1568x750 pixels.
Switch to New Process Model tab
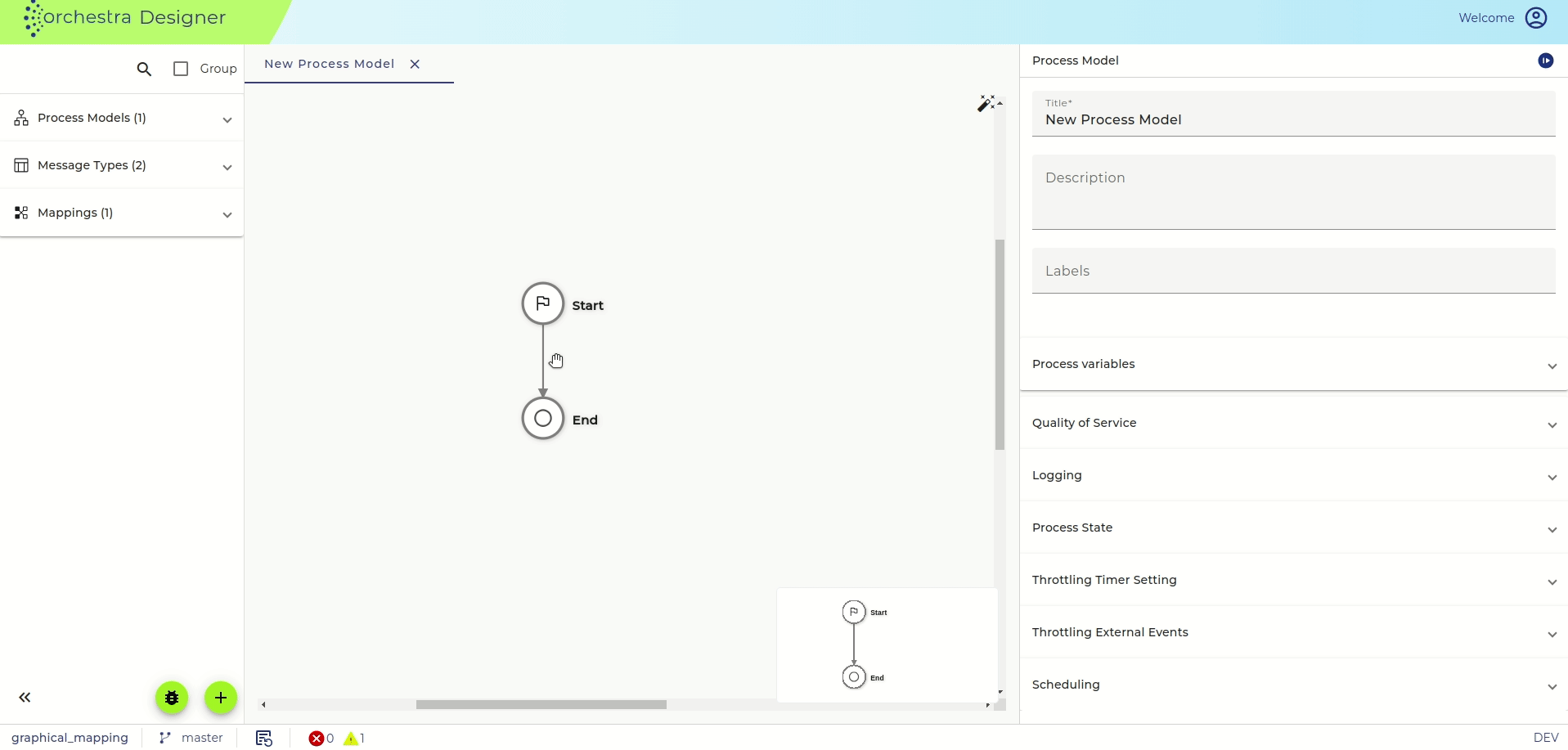click(x=330, y=64)
